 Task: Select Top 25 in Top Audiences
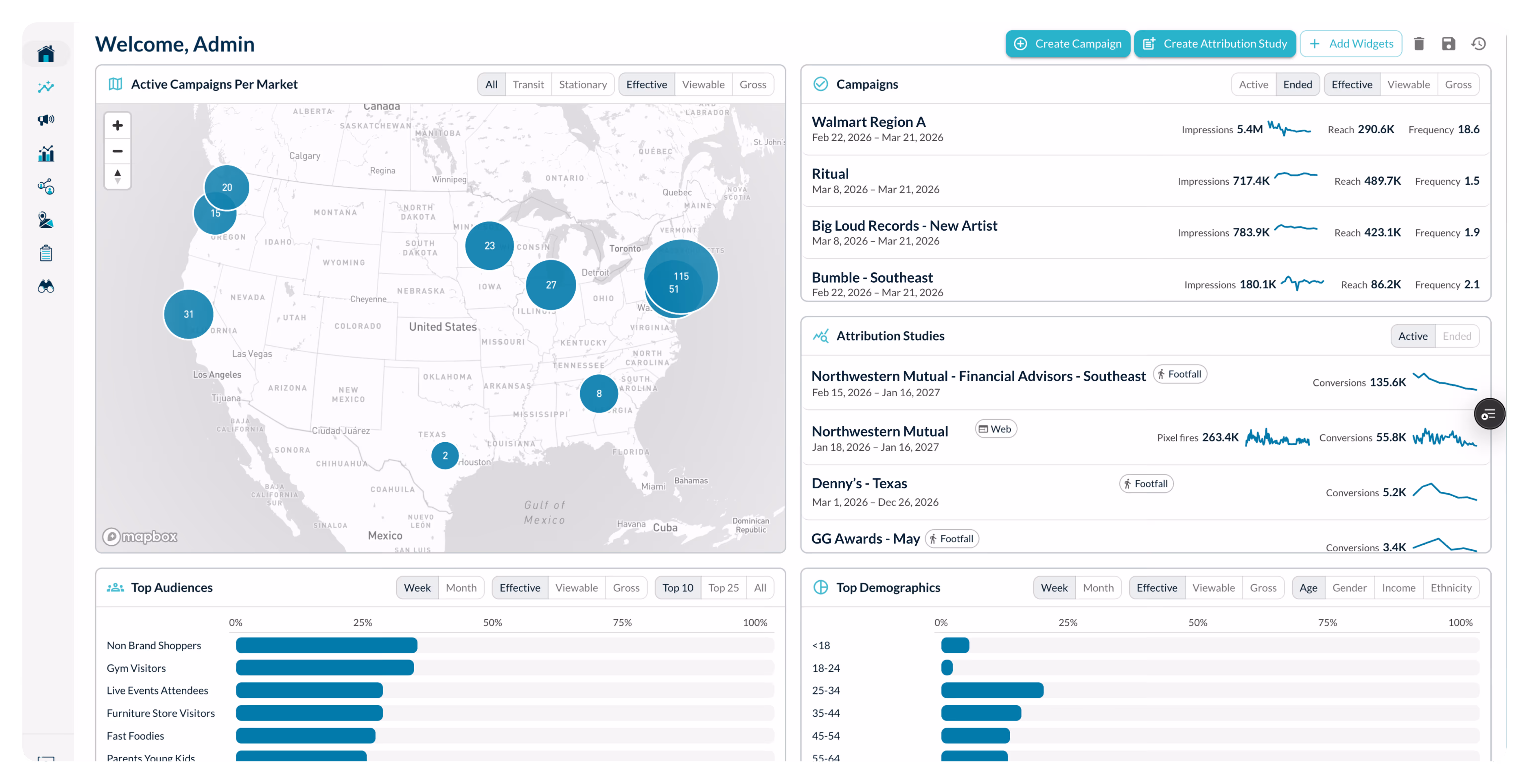pyautogui.click(x=723, y=587)
